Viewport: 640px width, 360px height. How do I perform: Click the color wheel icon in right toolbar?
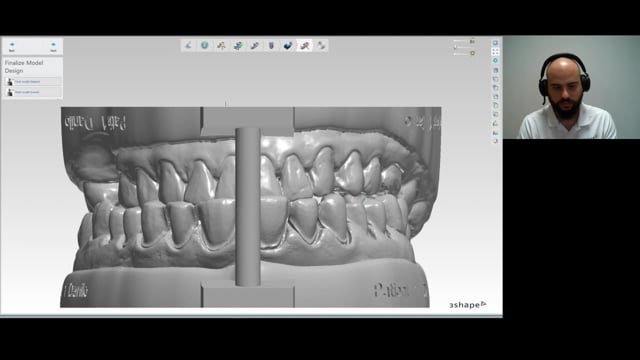495,141
